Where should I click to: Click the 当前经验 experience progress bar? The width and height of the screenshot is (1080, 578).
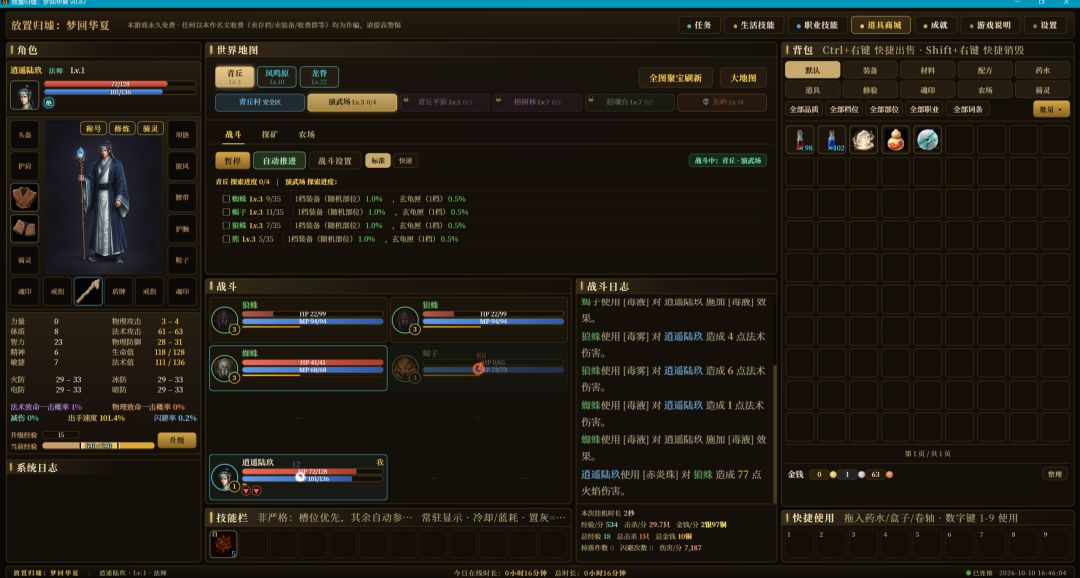point(98,446)
